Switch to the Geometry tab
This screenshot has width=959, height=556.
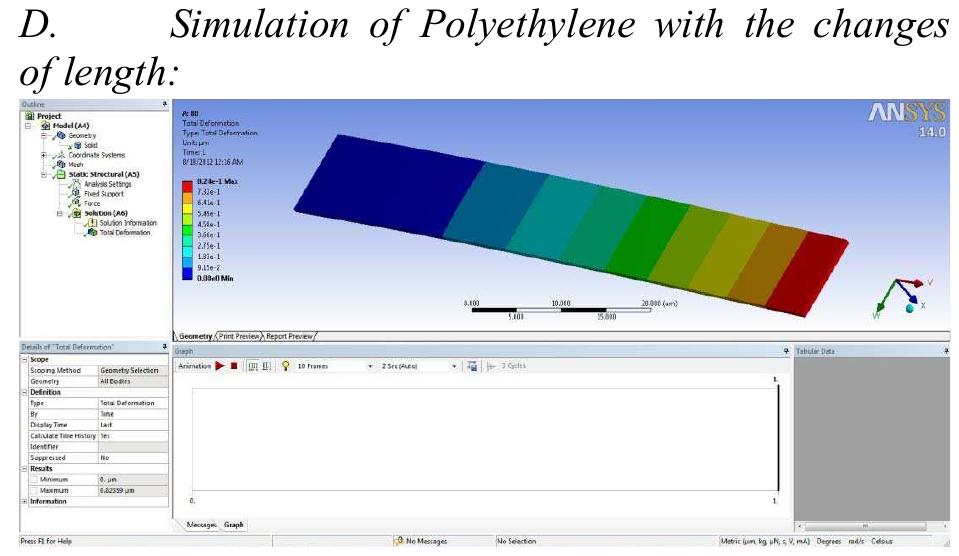tap(194, 336)
